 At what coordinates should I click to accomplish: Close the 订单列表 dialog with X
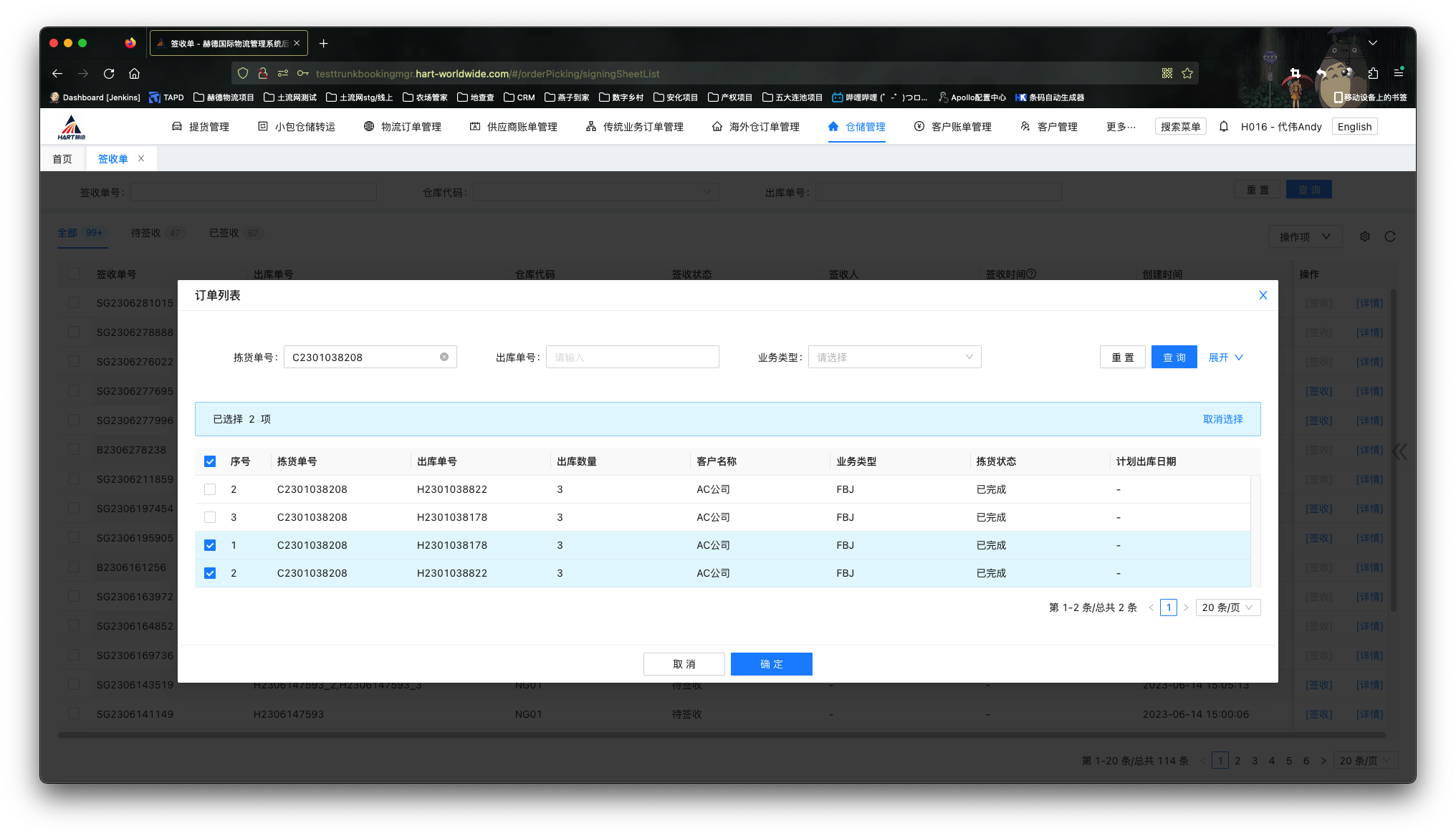[x=1263, y=295]
